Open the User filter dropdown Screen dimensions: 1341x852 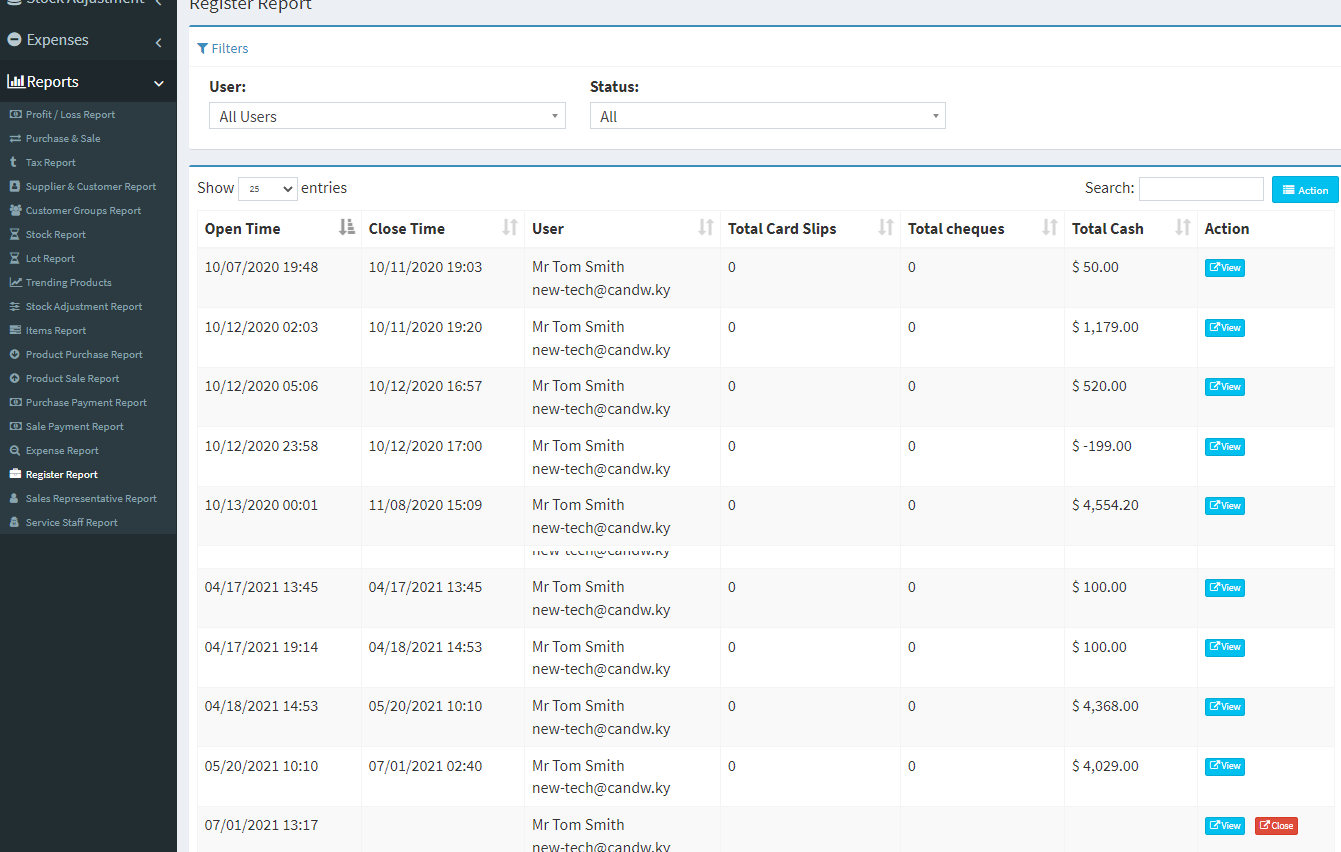tap(387, 116)
